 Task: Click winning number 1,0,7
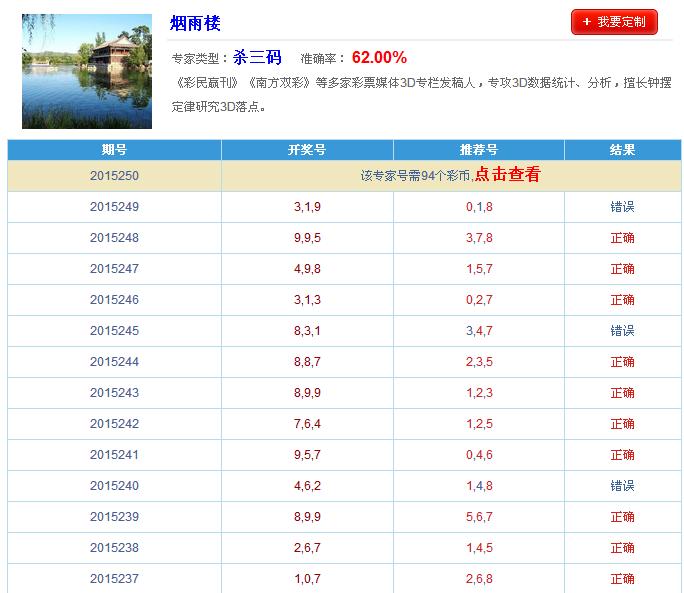tap(307, 579)
